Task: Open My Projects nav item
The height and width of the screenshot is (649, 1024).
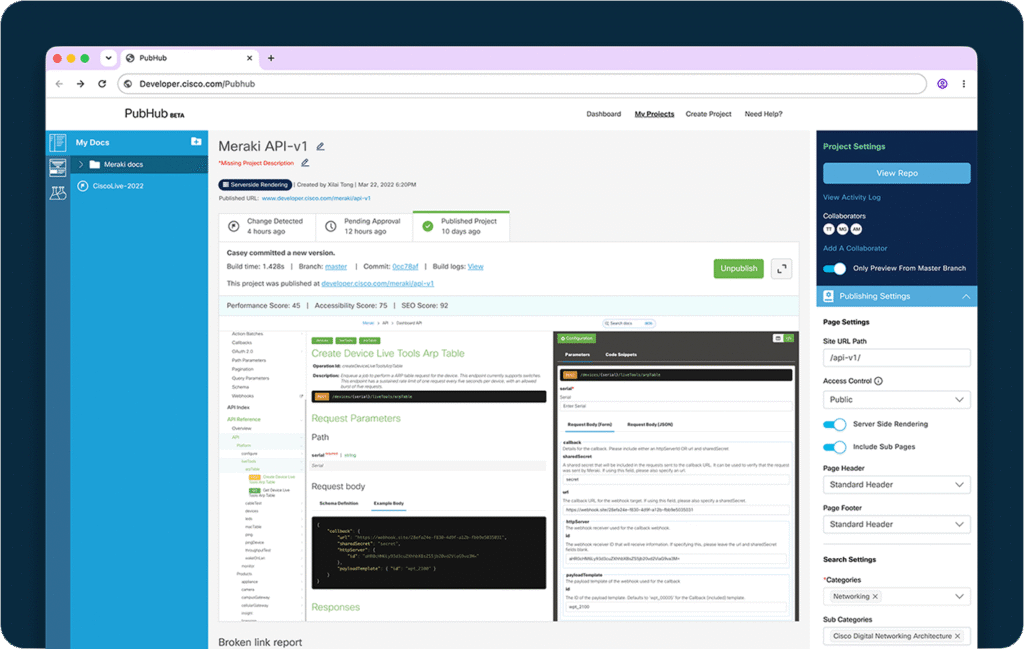Action: point(654,114)
